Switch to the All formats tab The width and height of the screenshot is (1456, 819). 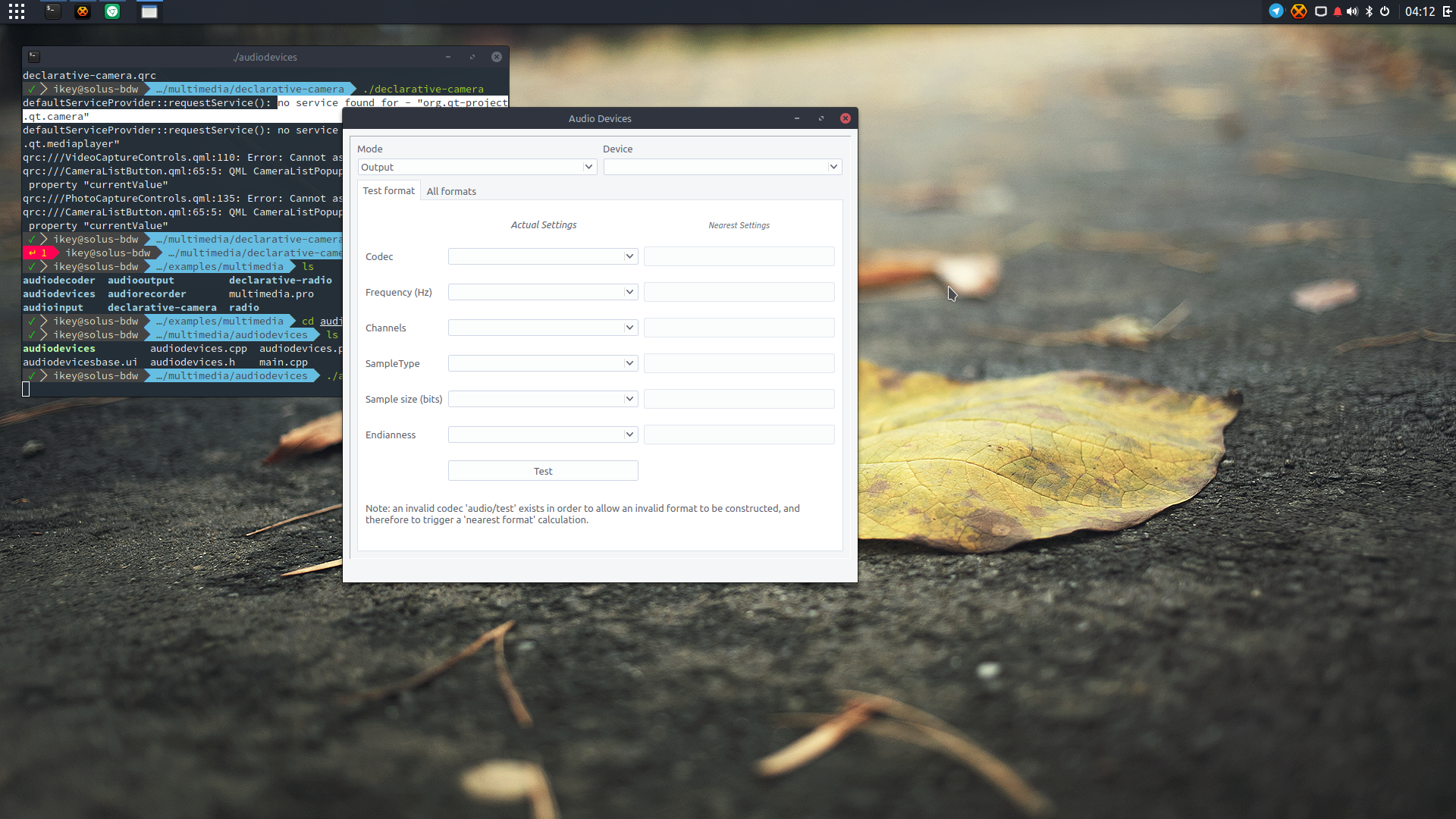[x=451, y=191]
